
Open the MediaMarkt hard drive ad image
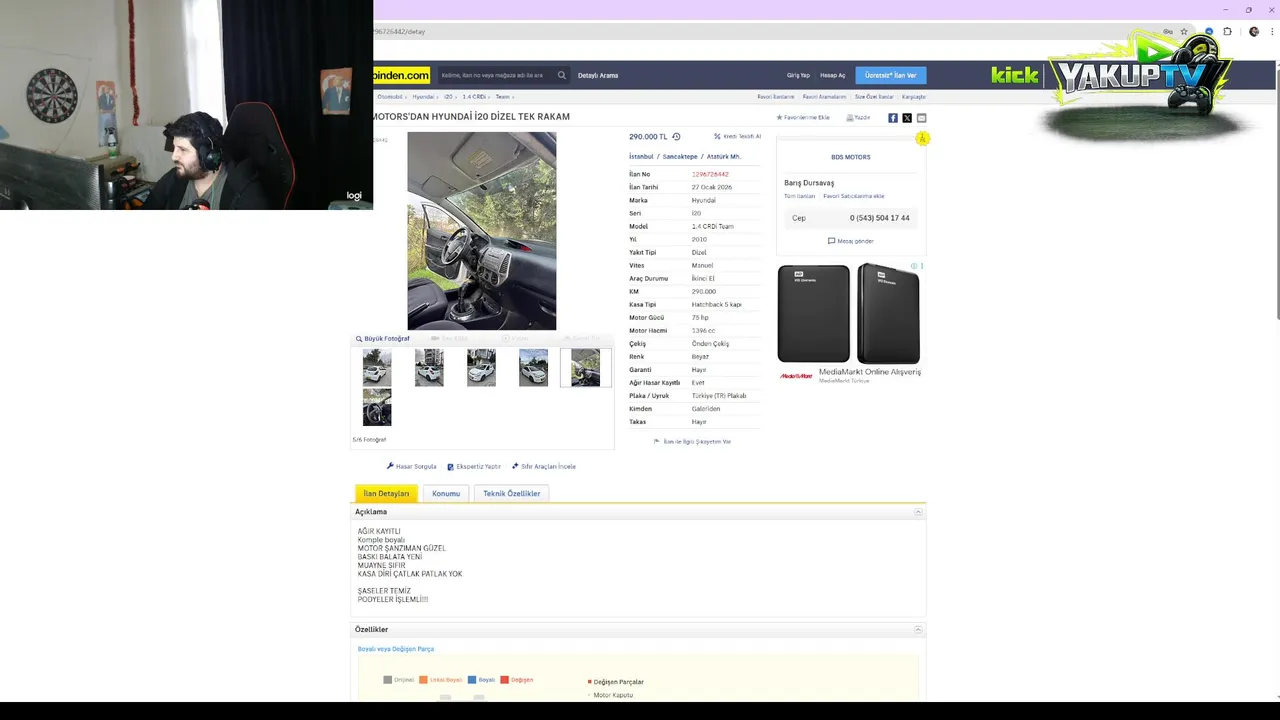(849, 314)
